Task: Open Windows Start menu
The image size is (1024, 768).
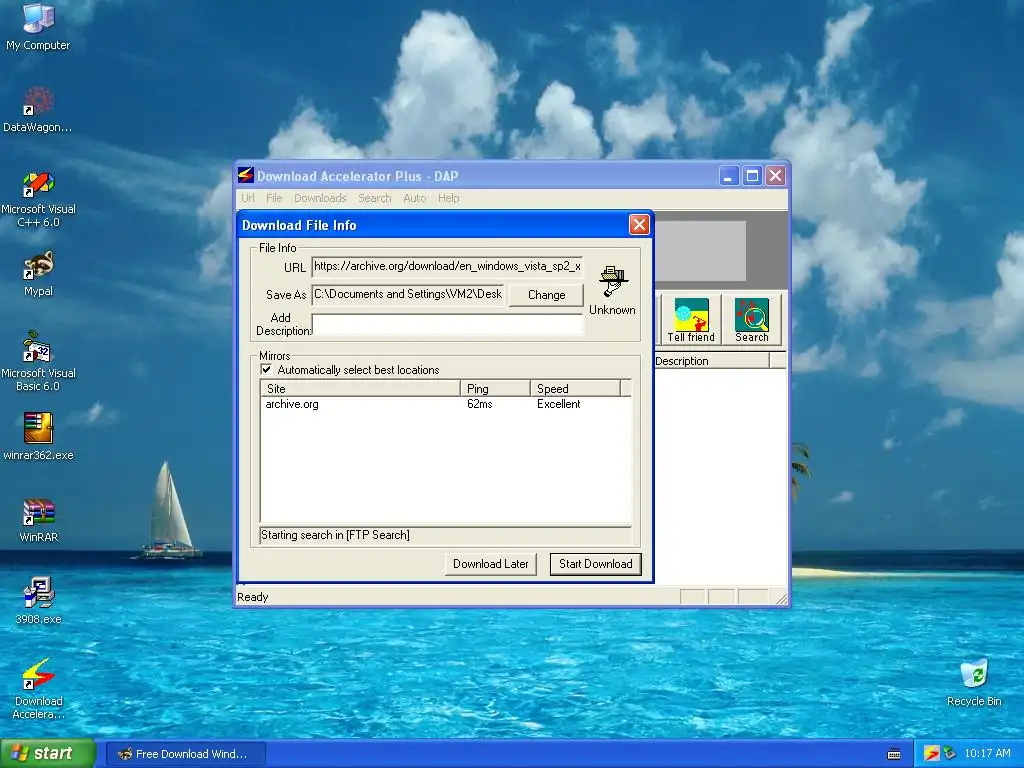Action: tap(46, 754)
